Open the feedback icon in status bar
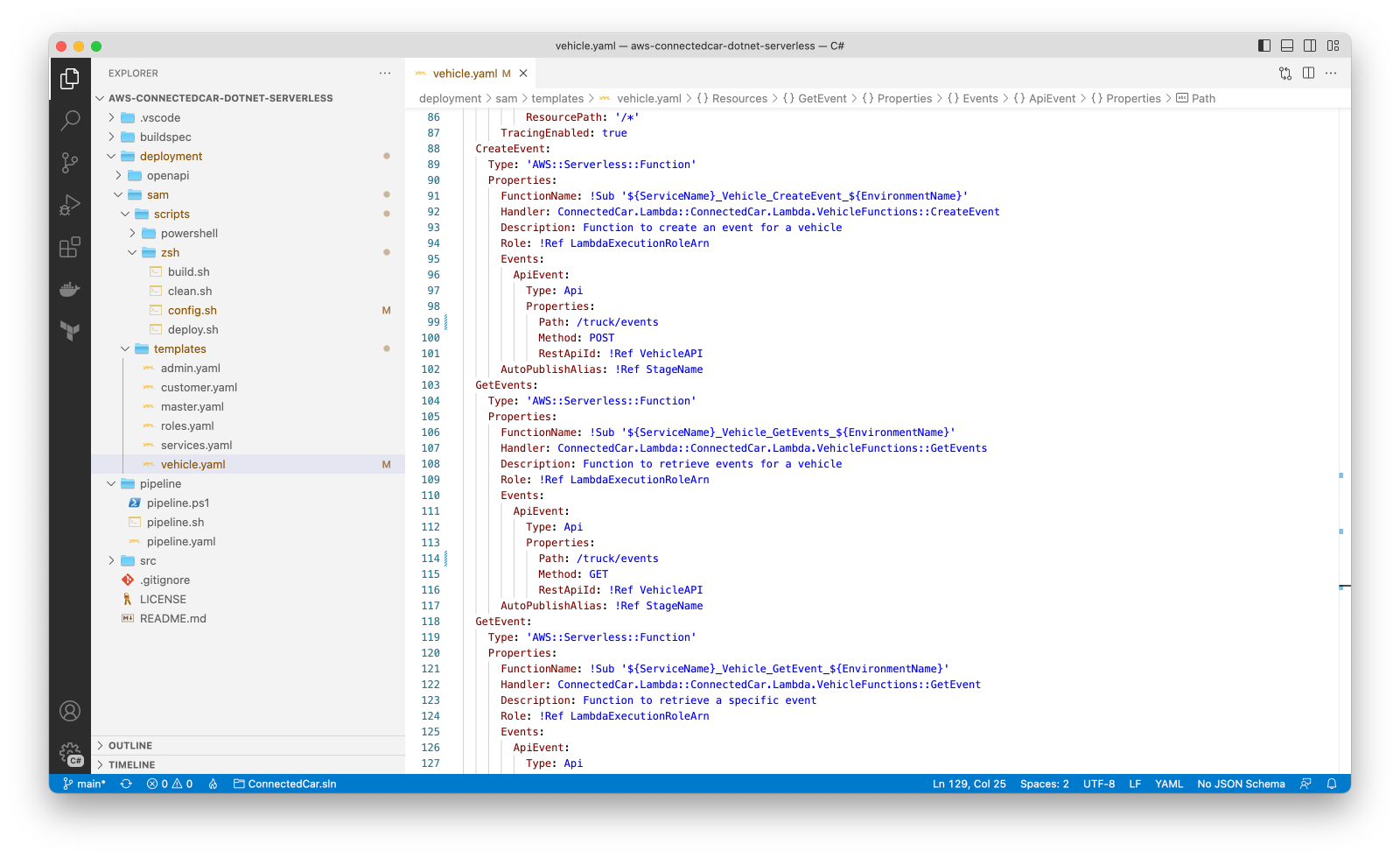Image resolution: width=1400 pixels, height=858 pixels. tap(1305, 784)
